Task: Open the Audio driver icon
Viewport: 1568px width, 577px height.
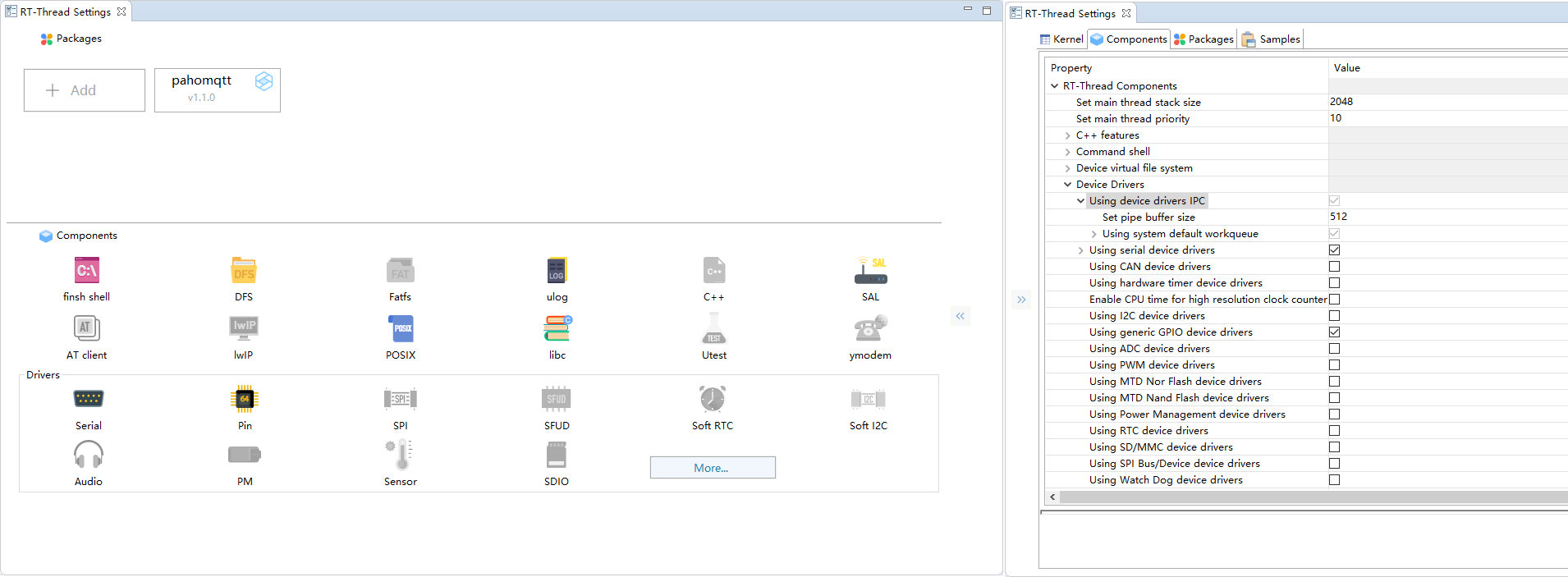Action: (x=89, y=454)
